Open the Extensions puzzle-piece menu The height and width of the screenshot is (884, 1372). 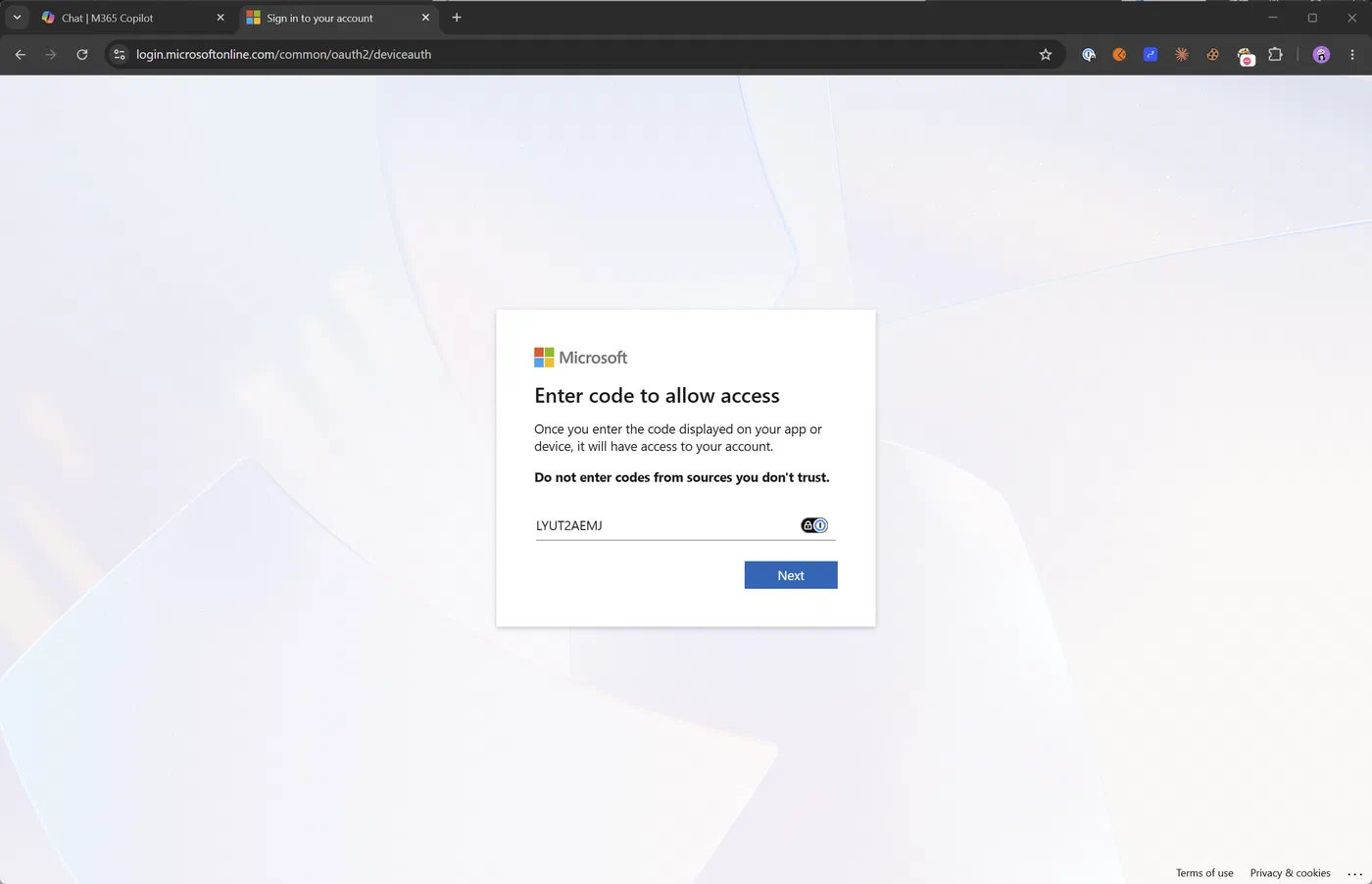click(x=1275, y=55)
